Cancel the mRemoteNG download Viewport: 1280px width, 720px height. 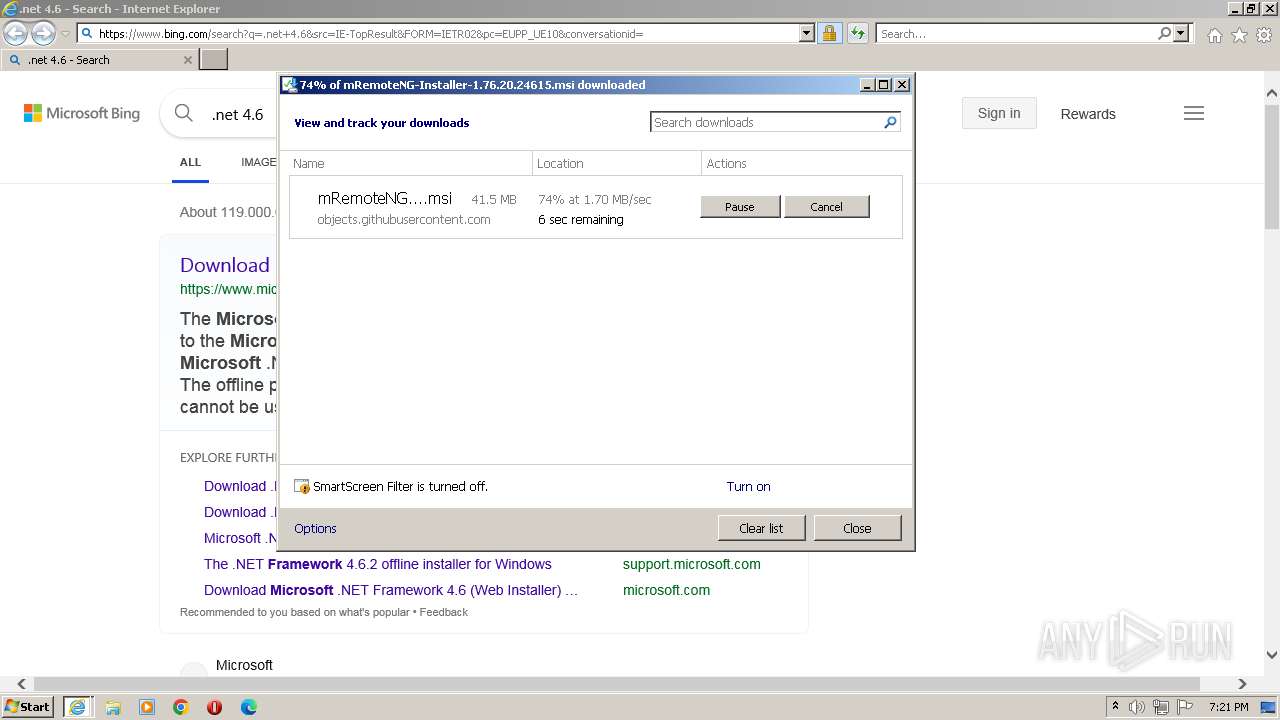826,207
